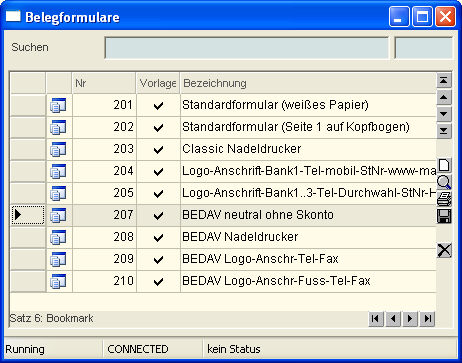
Task: Click the printer icon
Action: click(444, 199)
